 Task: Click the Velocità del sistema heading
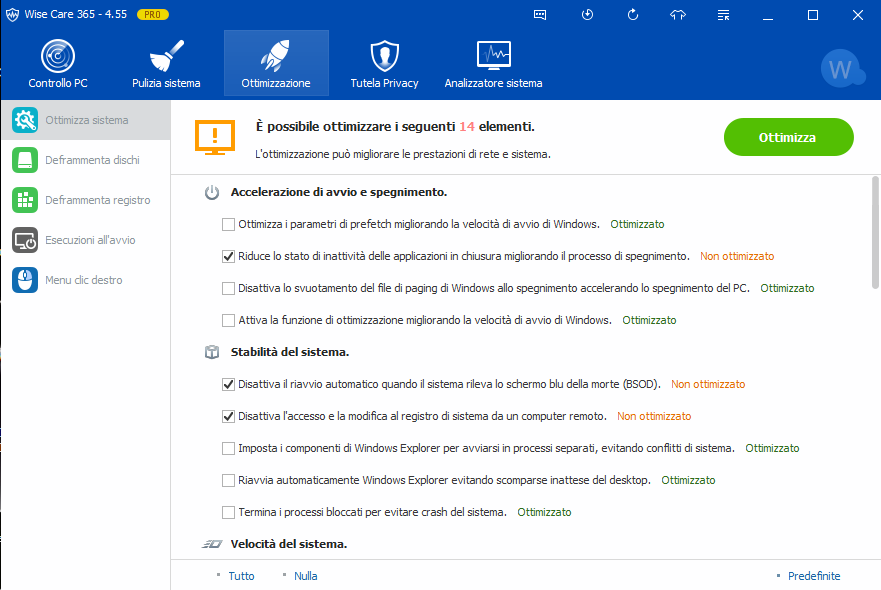click(289, 544)
